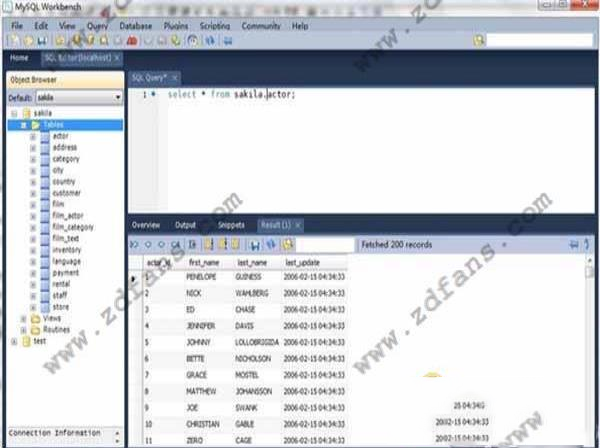Close the SQL Query tab
The width and height of the screenshot is (600, 448).
coord(175,77)
